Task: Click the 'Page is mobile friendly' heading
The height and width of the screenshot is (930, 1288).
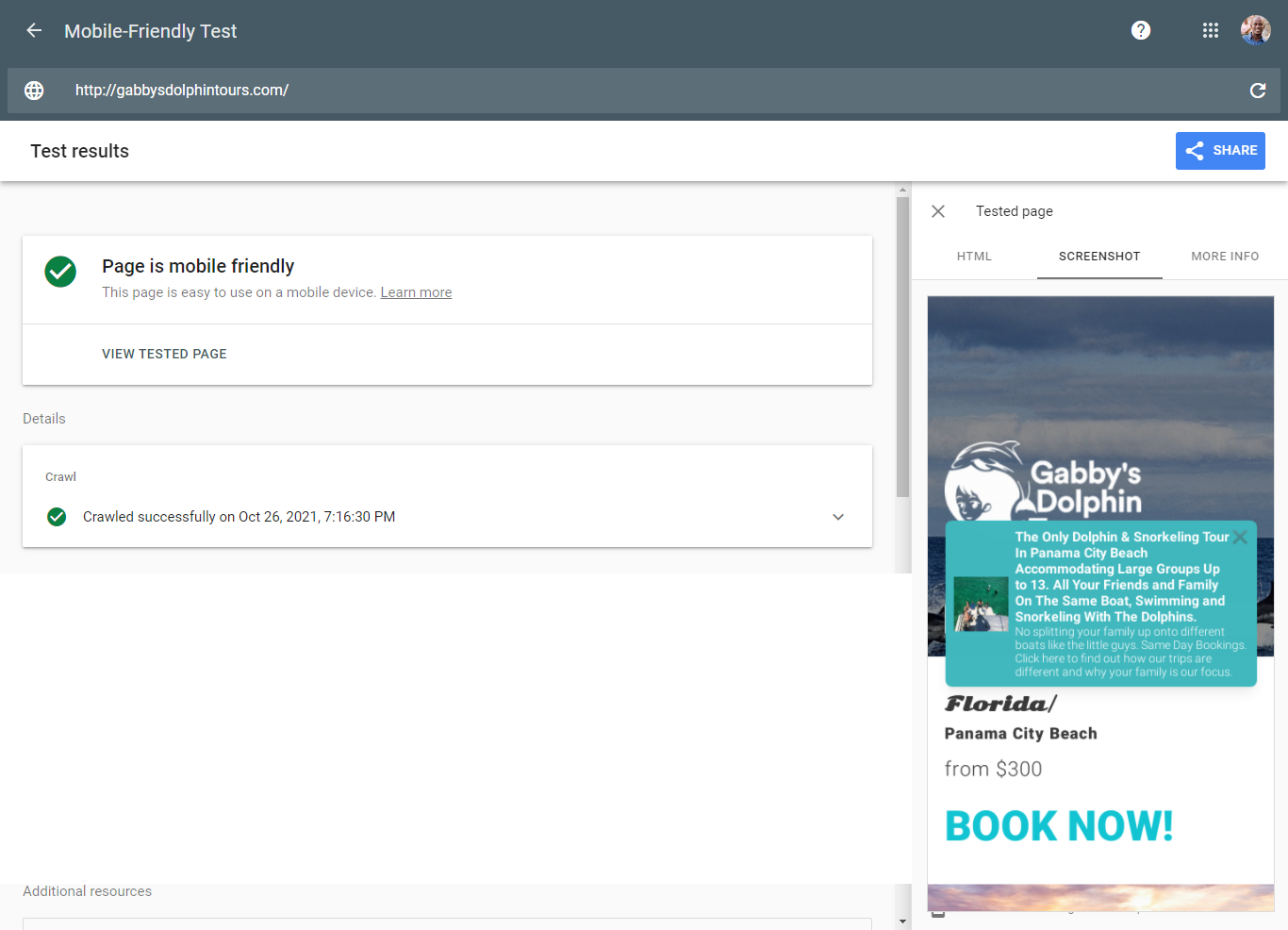Action: point(198,266)
